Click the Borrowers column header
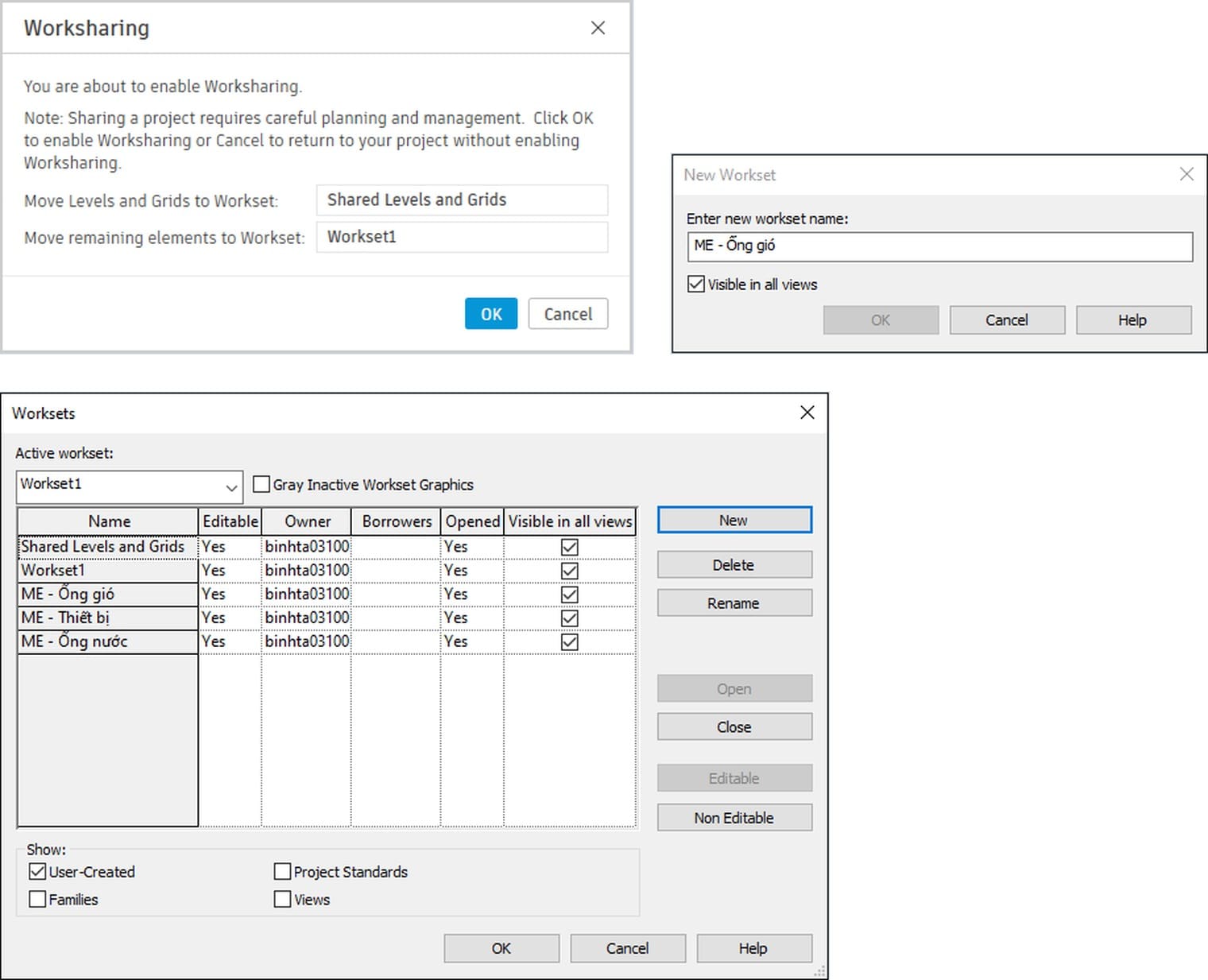The width and height of the screenshot is (1208, 980). (396, 521)
